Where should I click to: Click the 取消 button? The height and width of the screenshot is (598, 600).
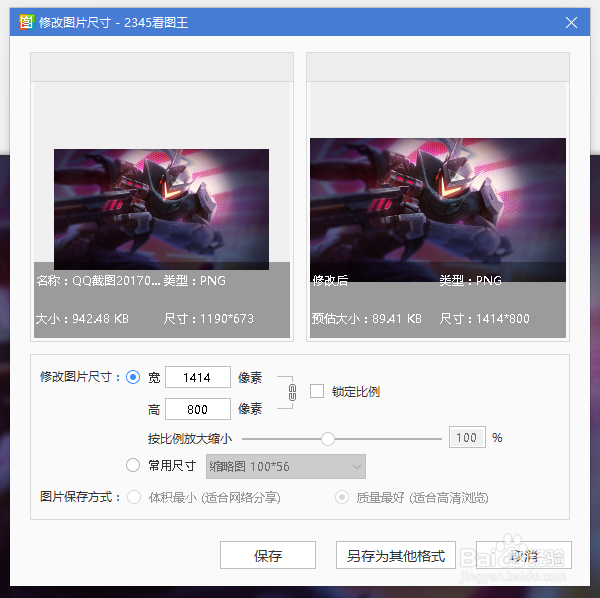(524, 555)
